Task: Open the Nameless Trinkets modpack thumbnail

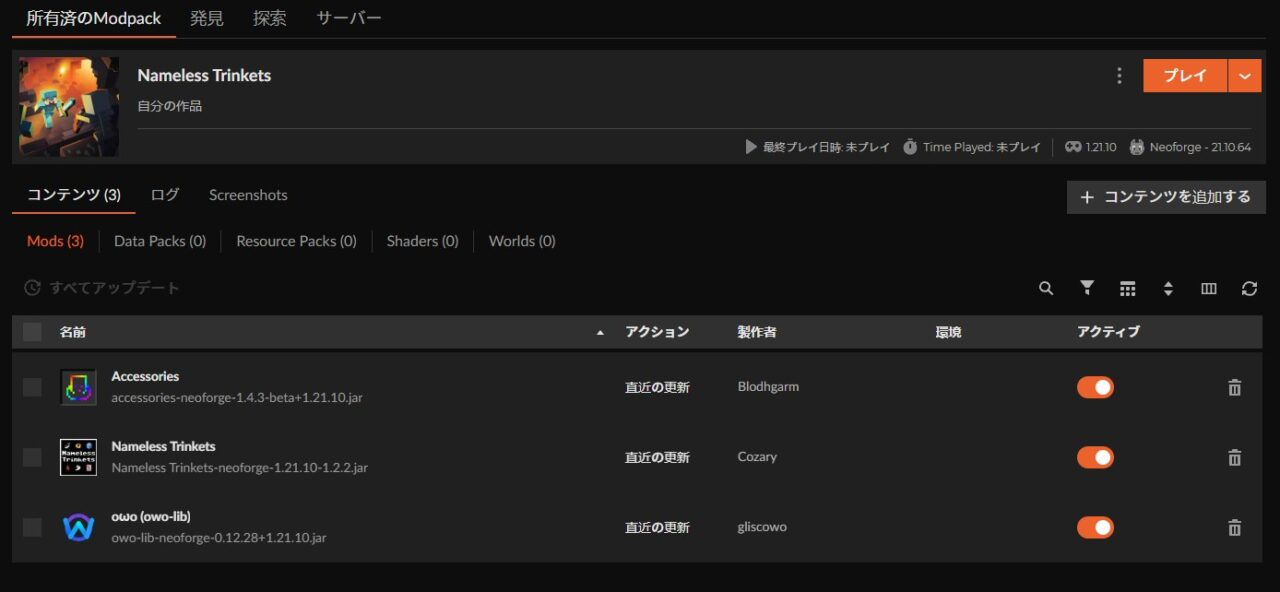Action: click(x=68, y=107)
